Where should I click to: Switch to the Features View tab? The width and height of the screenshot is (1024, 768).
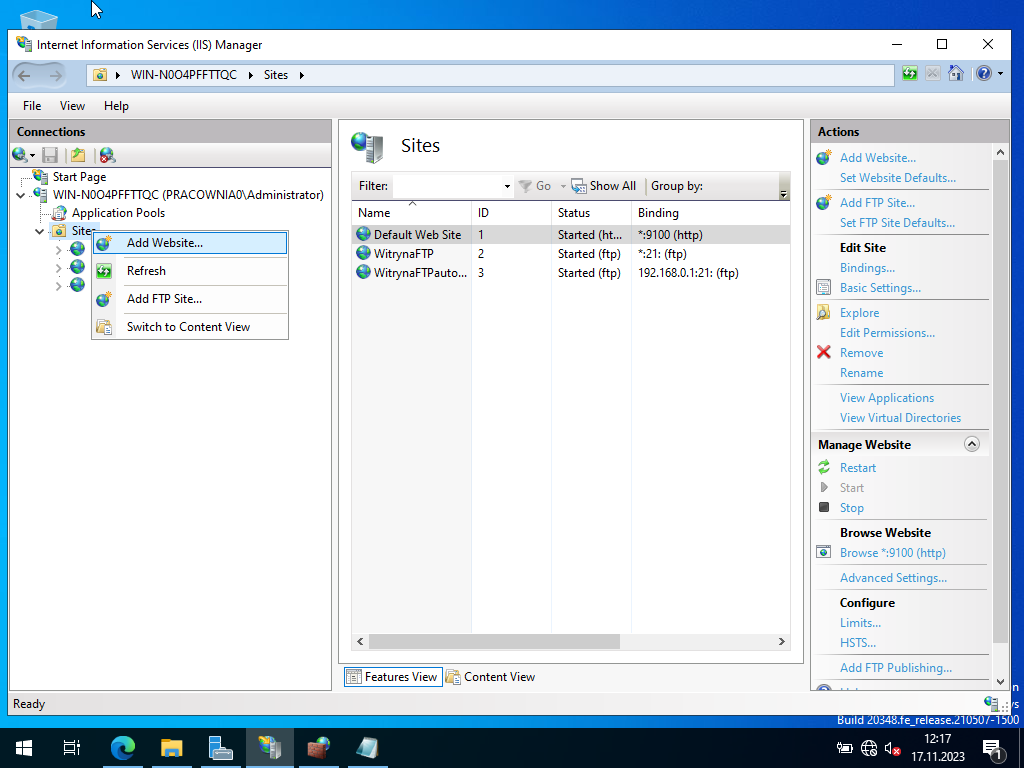[393, 677]
